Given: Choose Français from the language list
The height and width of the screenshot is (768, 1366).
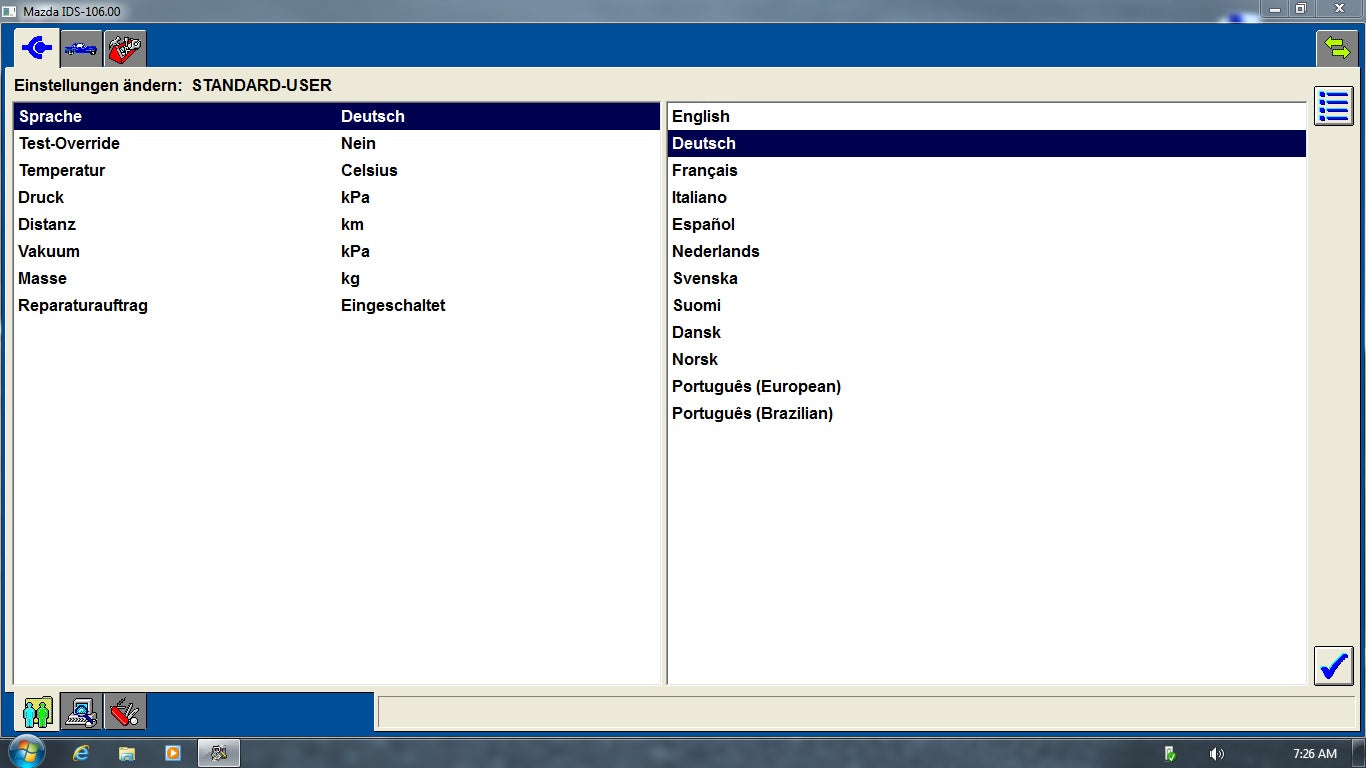Looking at the screenshot, I should [705, 171].
